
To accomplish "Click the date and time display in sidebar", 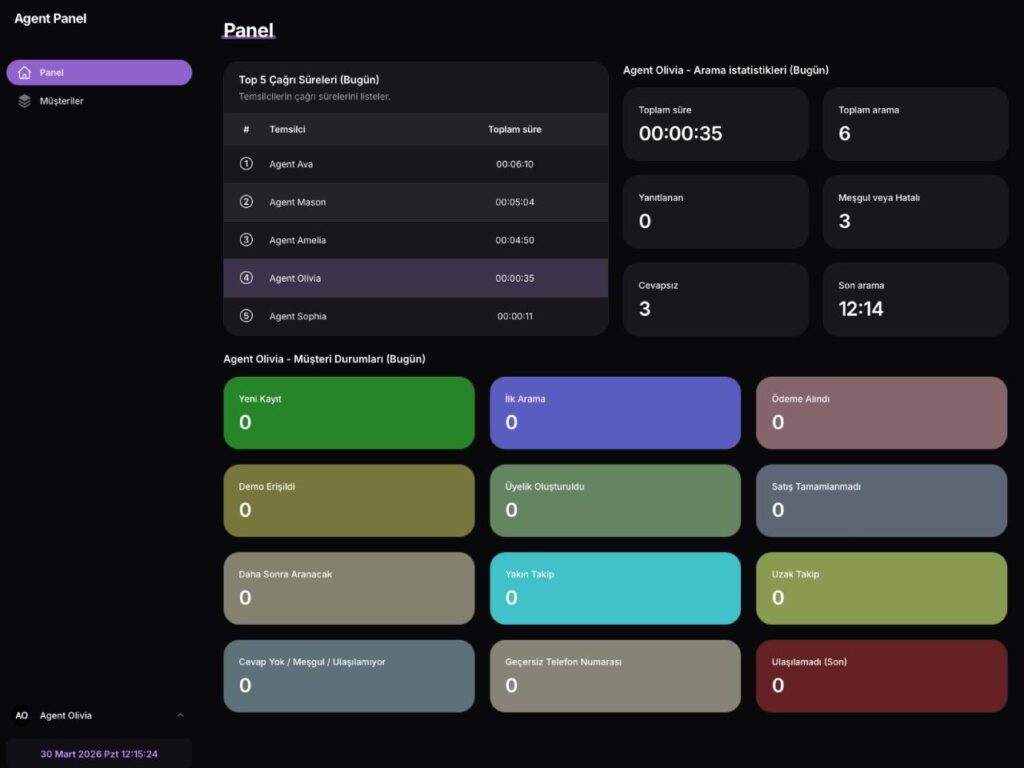I will [99, 754].
